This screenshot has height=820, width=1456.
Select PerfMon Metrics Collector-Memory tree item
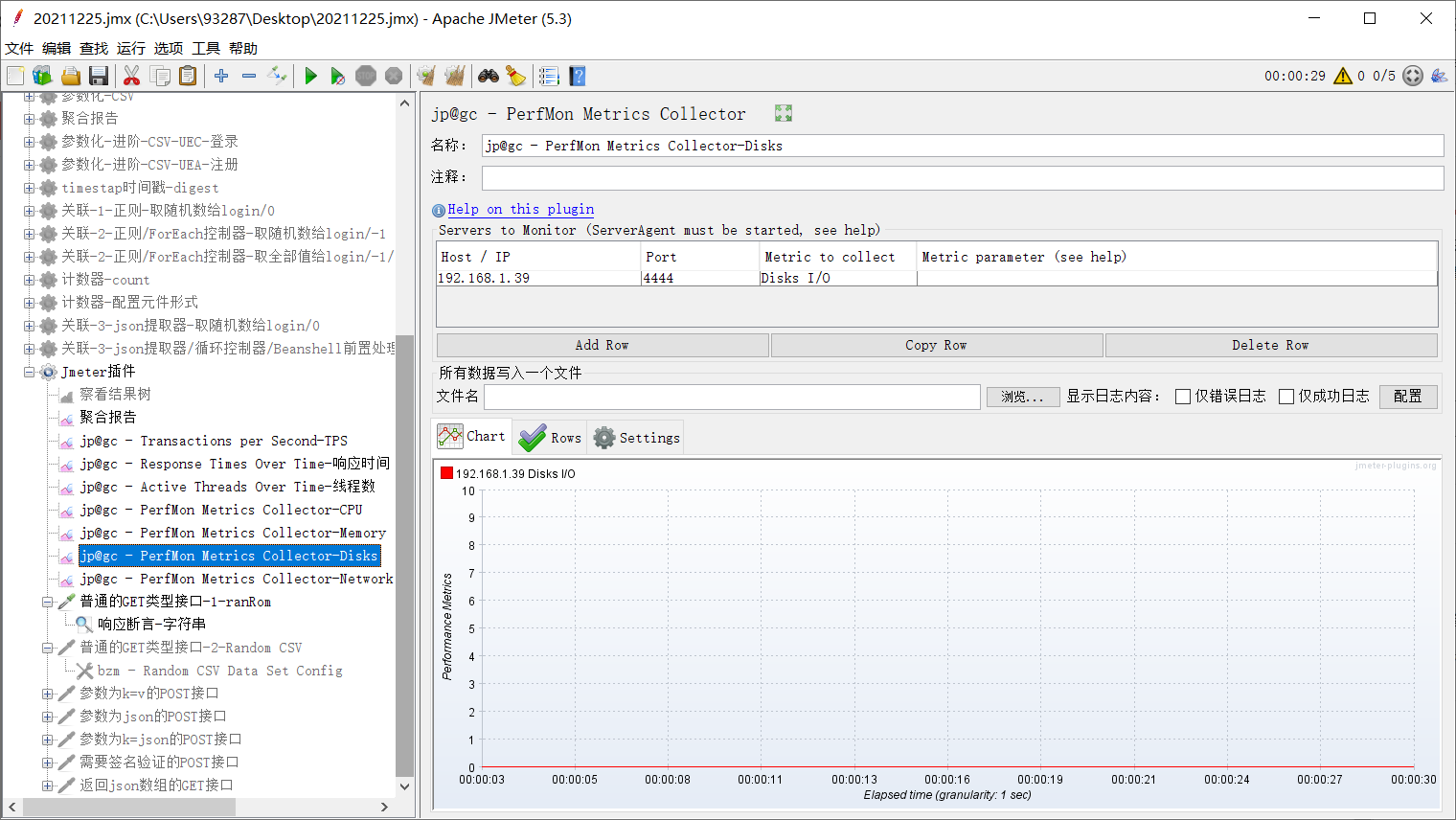(x=233, y=533)
